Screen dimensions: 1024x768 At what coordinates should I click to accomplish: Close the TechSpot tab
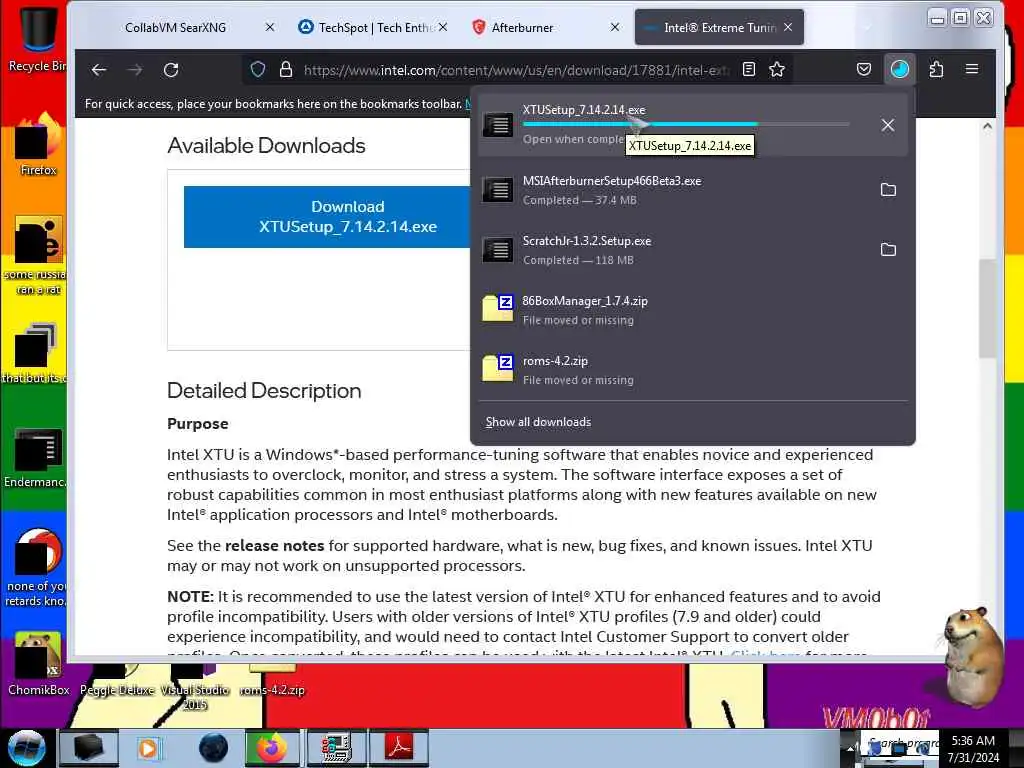coord(443,27)
